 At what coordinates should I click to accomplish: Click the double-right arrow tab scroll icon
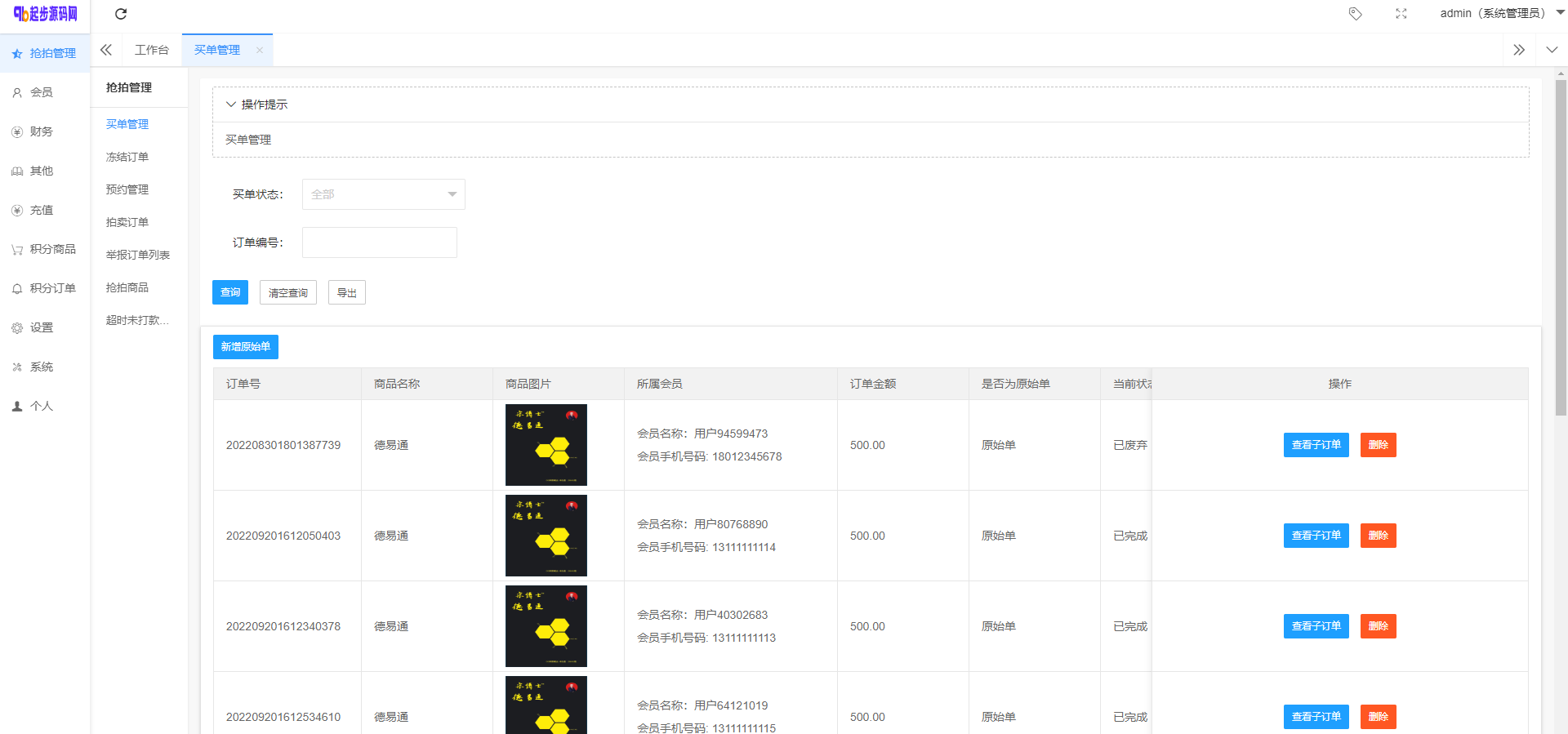[1518, 50]
